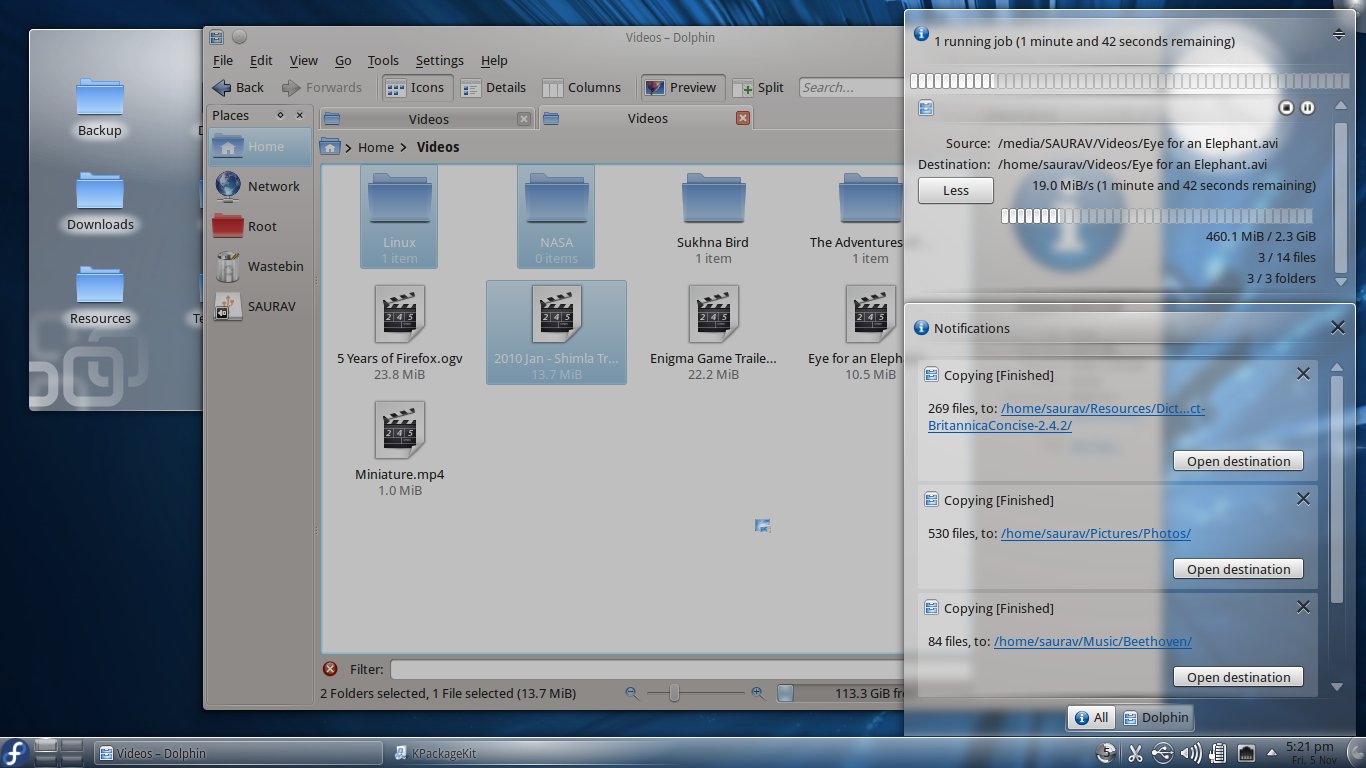
Task: Toggle the Preview mode button
Action: tap(681, 88)
